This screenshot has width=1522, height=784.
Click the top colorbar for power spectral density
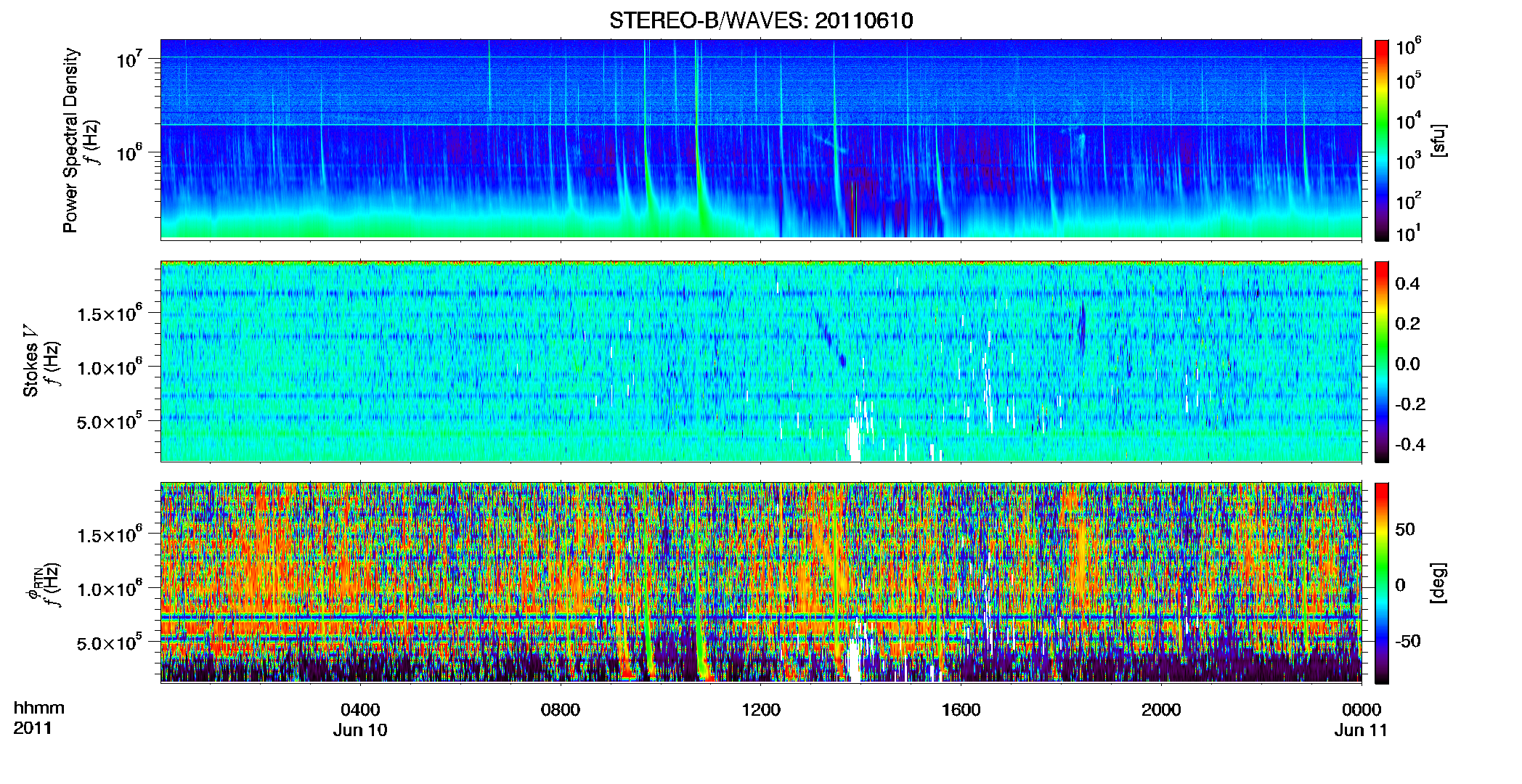pyautogui.click(x=1382, y=140)
